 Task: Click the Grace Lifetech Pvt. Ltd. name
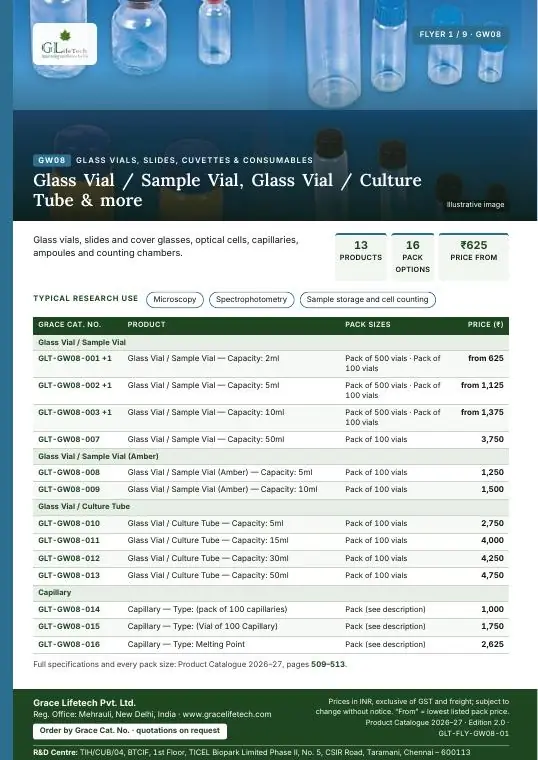[84, 703]
